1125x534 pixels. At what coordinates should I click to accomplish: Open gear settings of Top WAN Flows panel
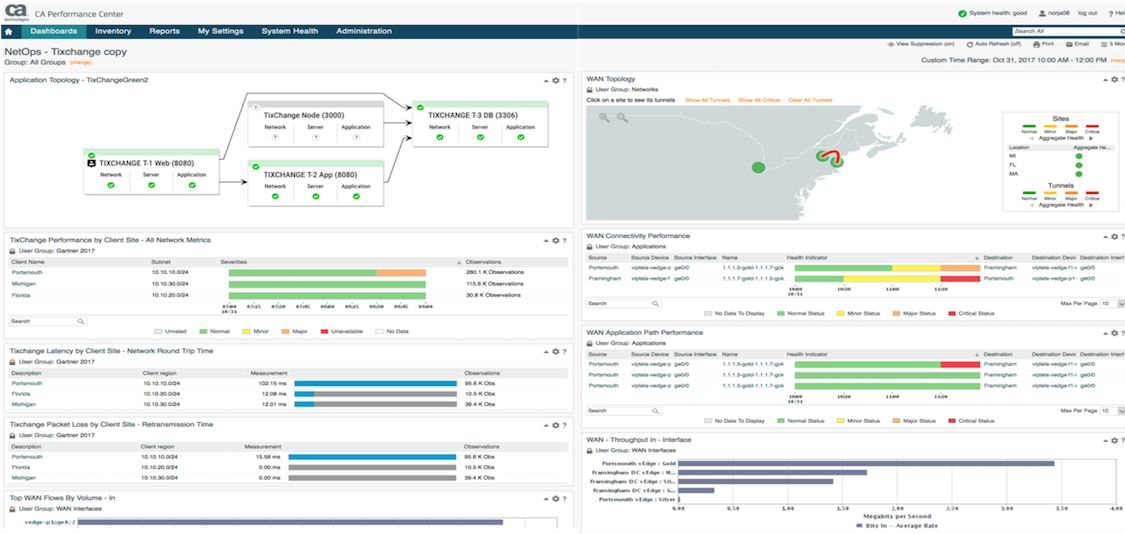[555, 498]
